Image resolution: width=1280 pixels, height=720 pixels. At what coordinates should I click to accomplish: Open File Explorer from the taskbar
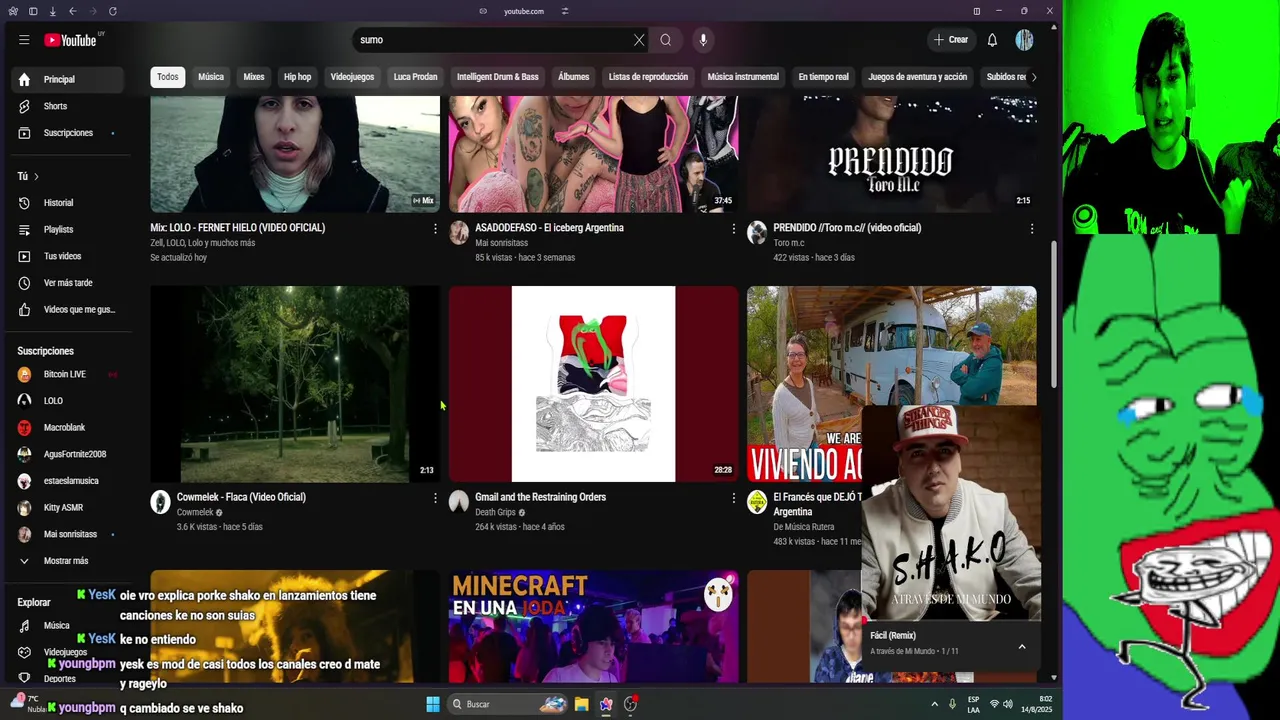pyautogui.click(x=581, y=704)
